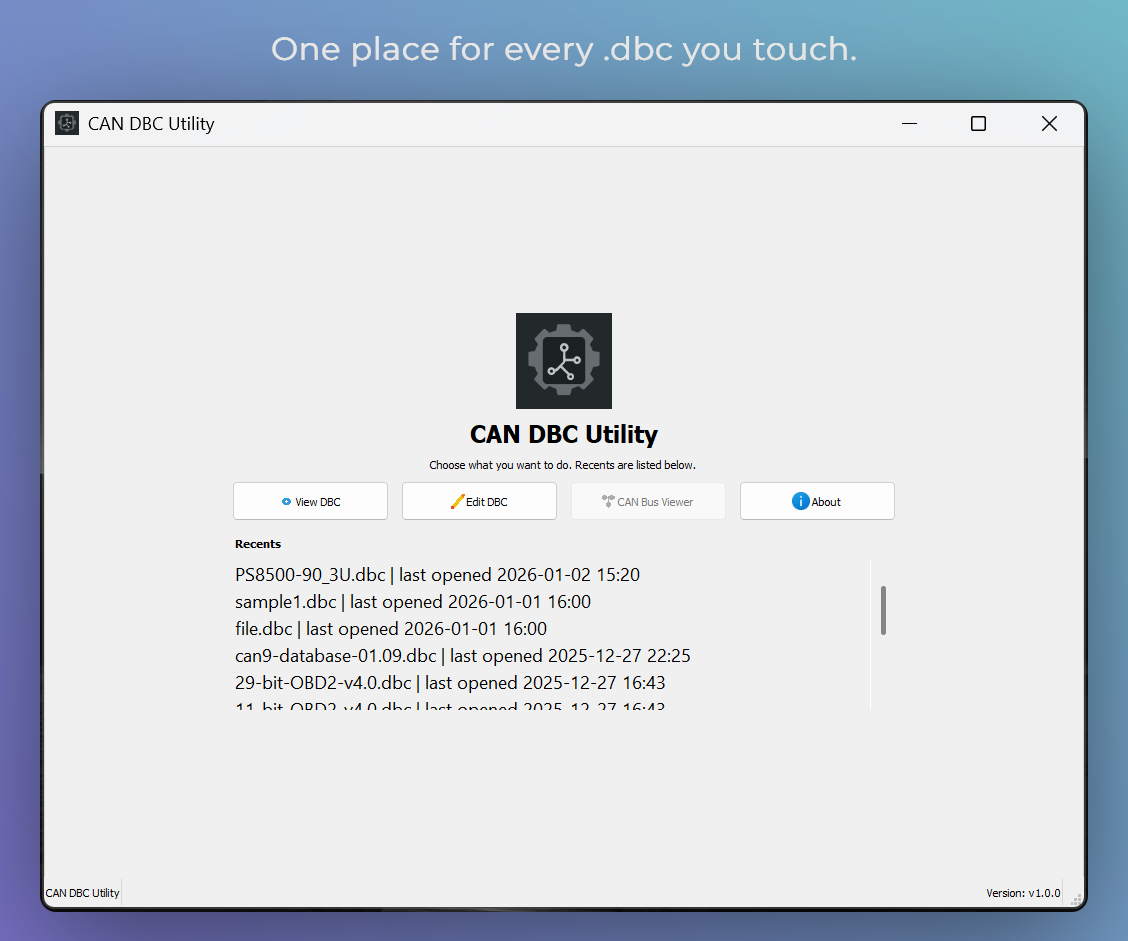
Task: Click the large CAN DBC Utility gear logo
Action: click(563, 361)
